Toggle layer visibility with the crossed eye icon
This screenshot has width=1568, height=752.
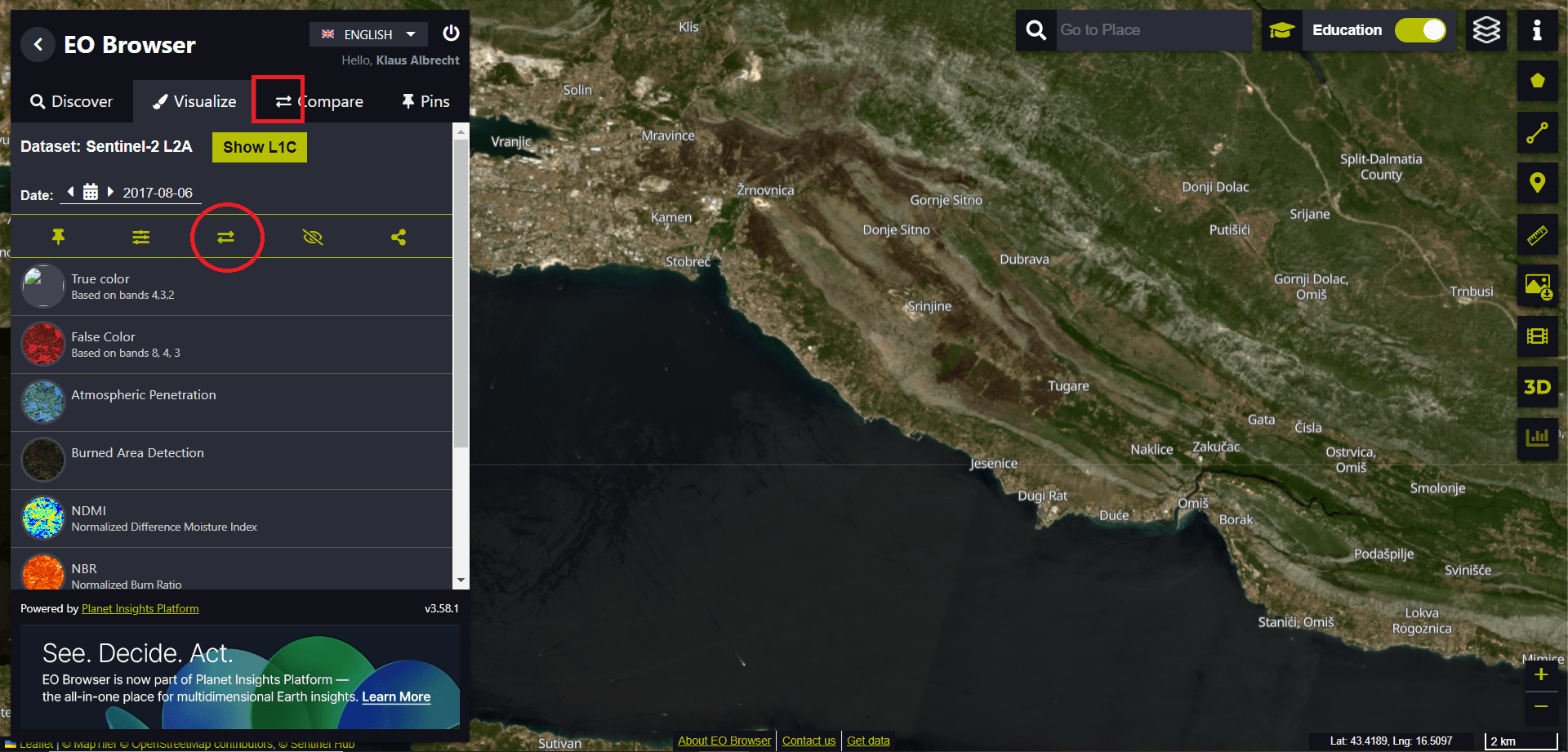(313, 237)
